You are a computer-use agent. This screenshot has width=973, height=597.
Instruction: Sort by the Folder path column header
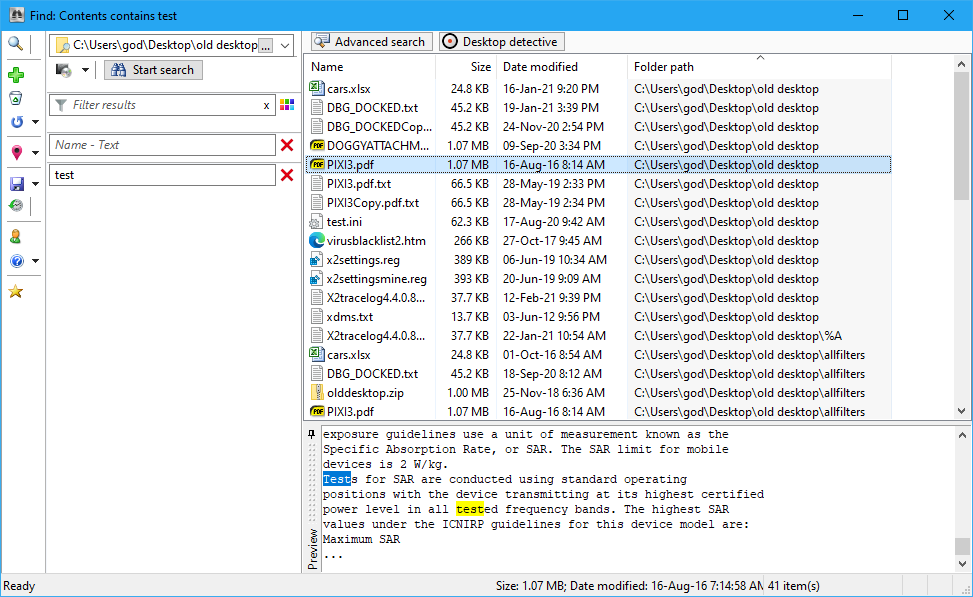(760, 67)
